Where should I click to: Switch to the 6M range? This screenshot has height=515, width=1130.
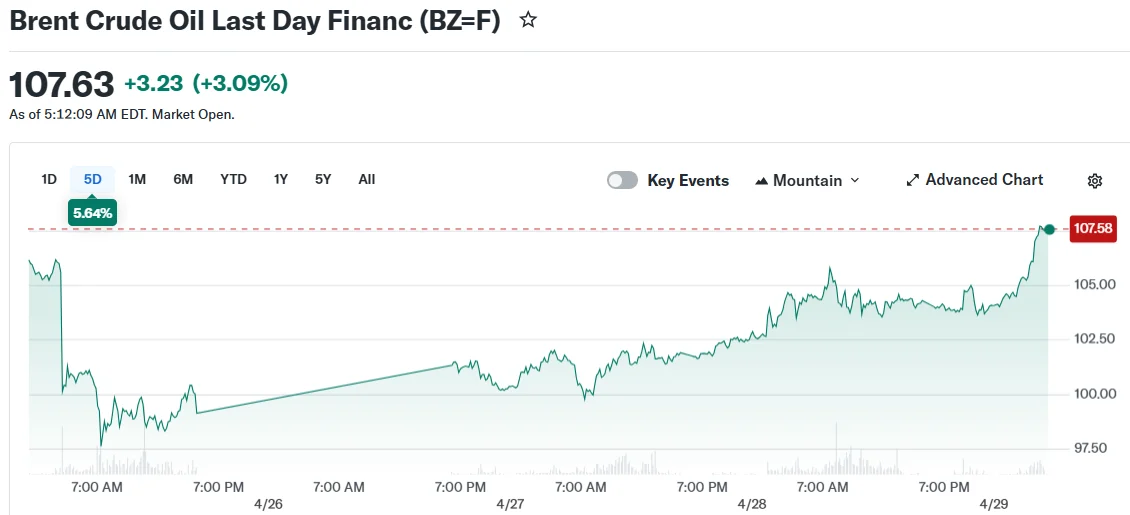click(x=183, y=179)
